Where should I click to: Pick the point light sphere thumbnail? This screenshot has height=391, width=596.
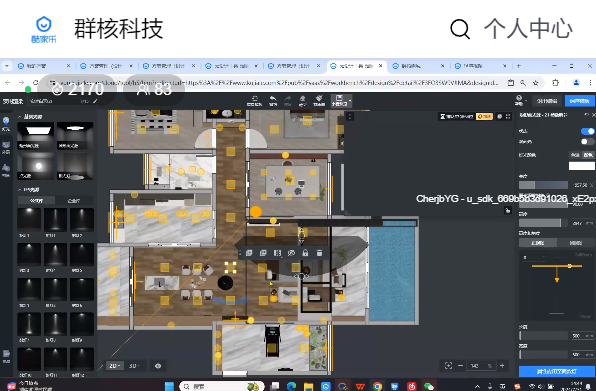(x=36, y=166)
